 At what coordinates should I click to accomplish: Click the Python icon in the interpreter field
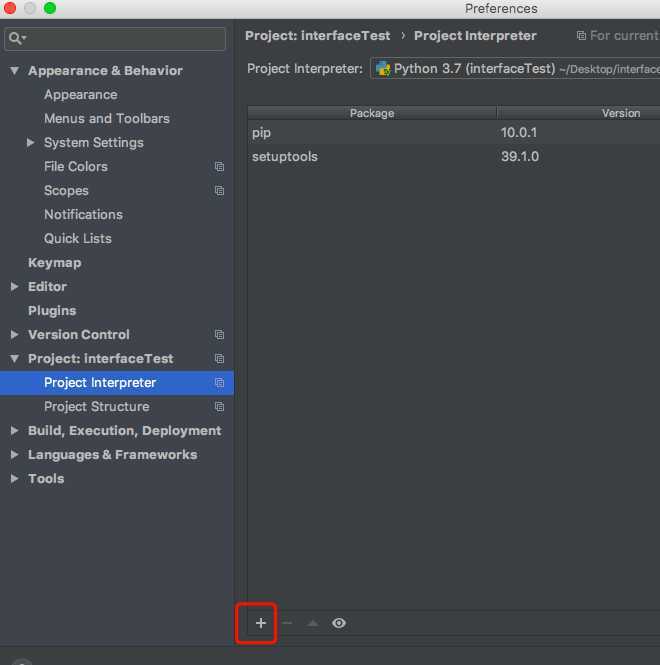pyautogui.click(x=383, y=68)
